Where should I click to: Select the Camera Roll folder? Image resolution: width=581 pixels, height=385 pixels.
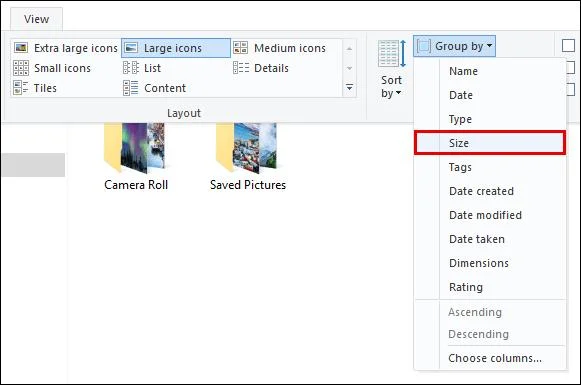(x=136, y=157)
